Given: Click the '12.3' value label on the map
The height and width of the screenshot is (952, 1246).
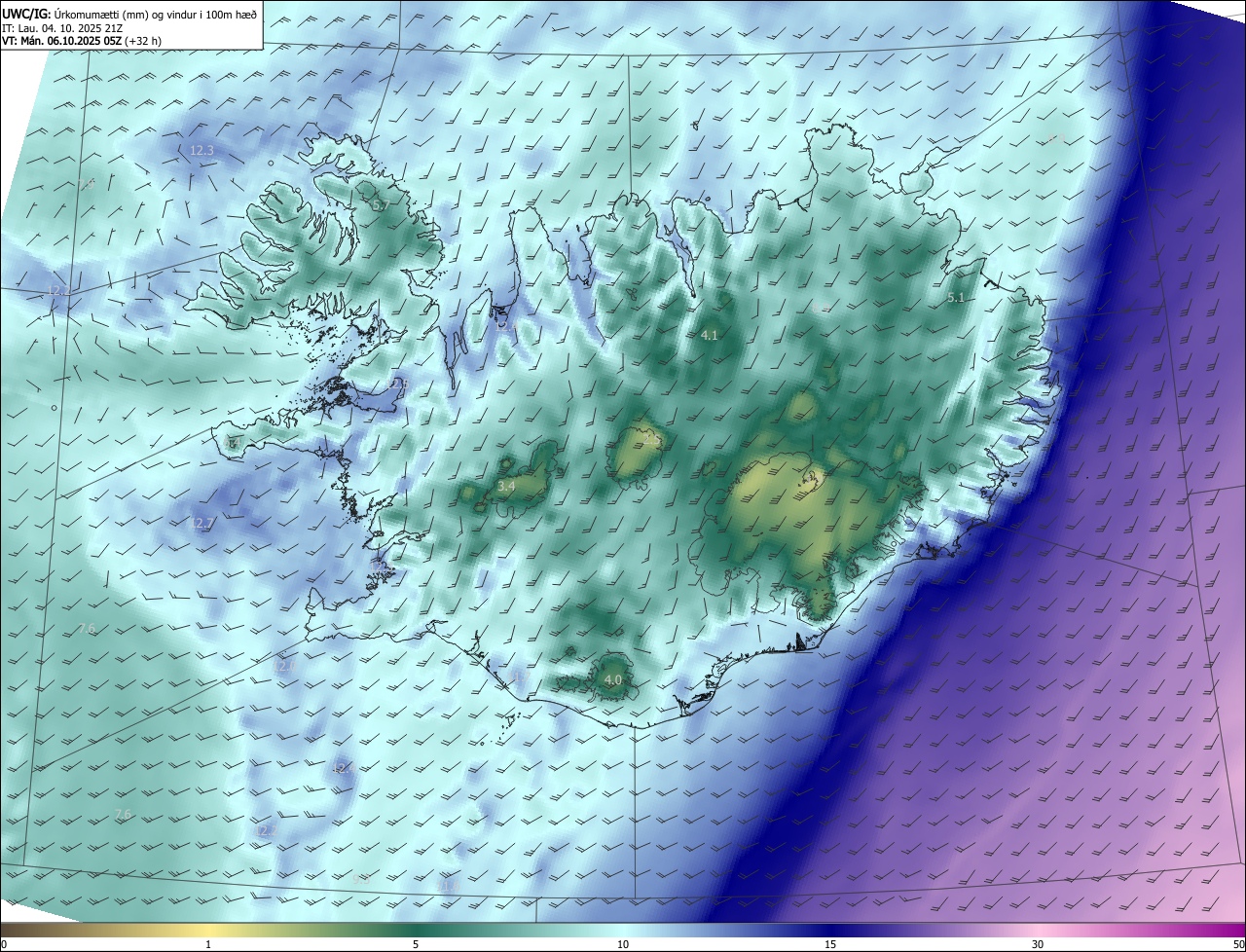Looking at the screenshot, I should [202, 150].
